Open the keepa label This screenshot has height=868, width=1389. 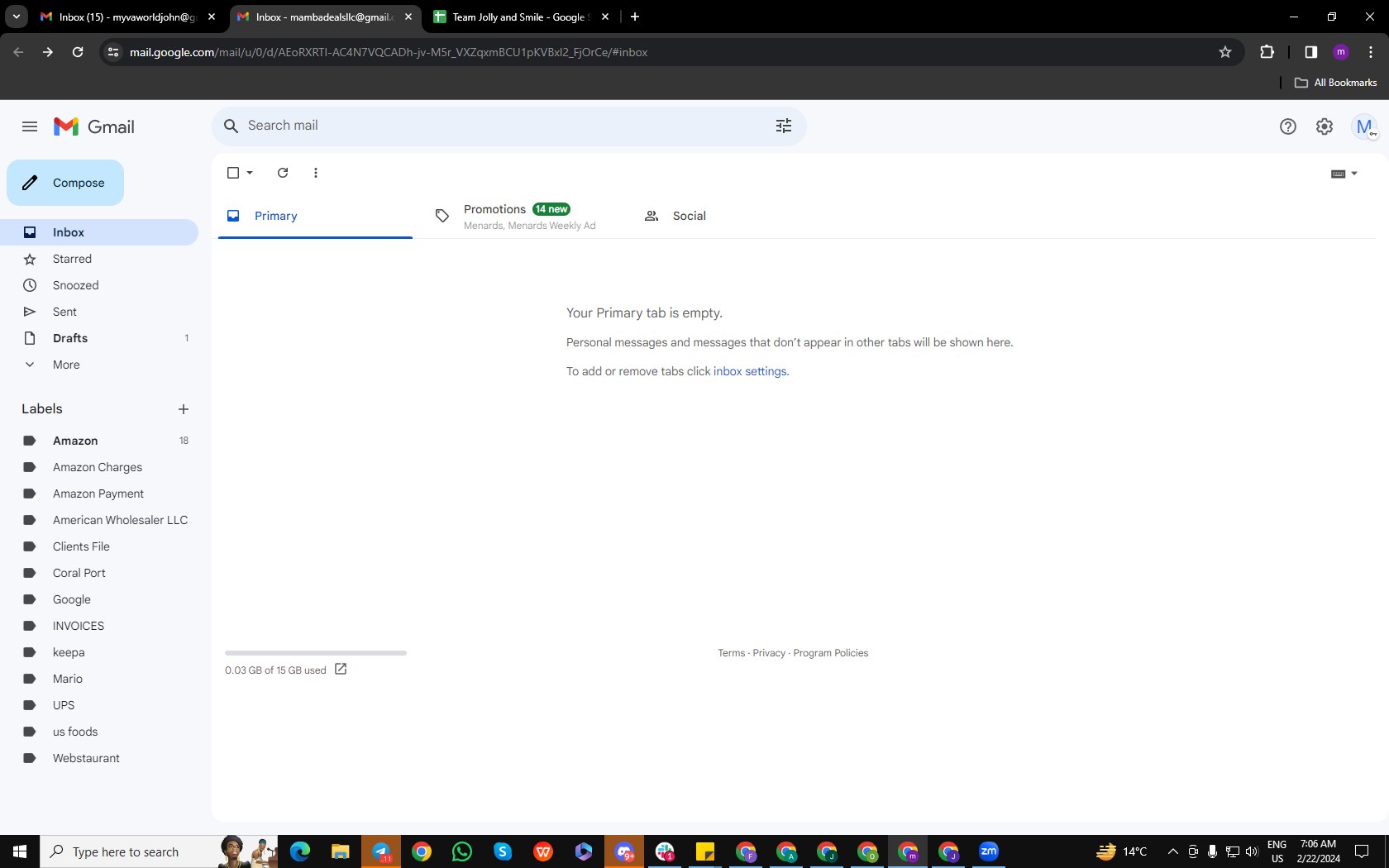(x=99, y=652)
